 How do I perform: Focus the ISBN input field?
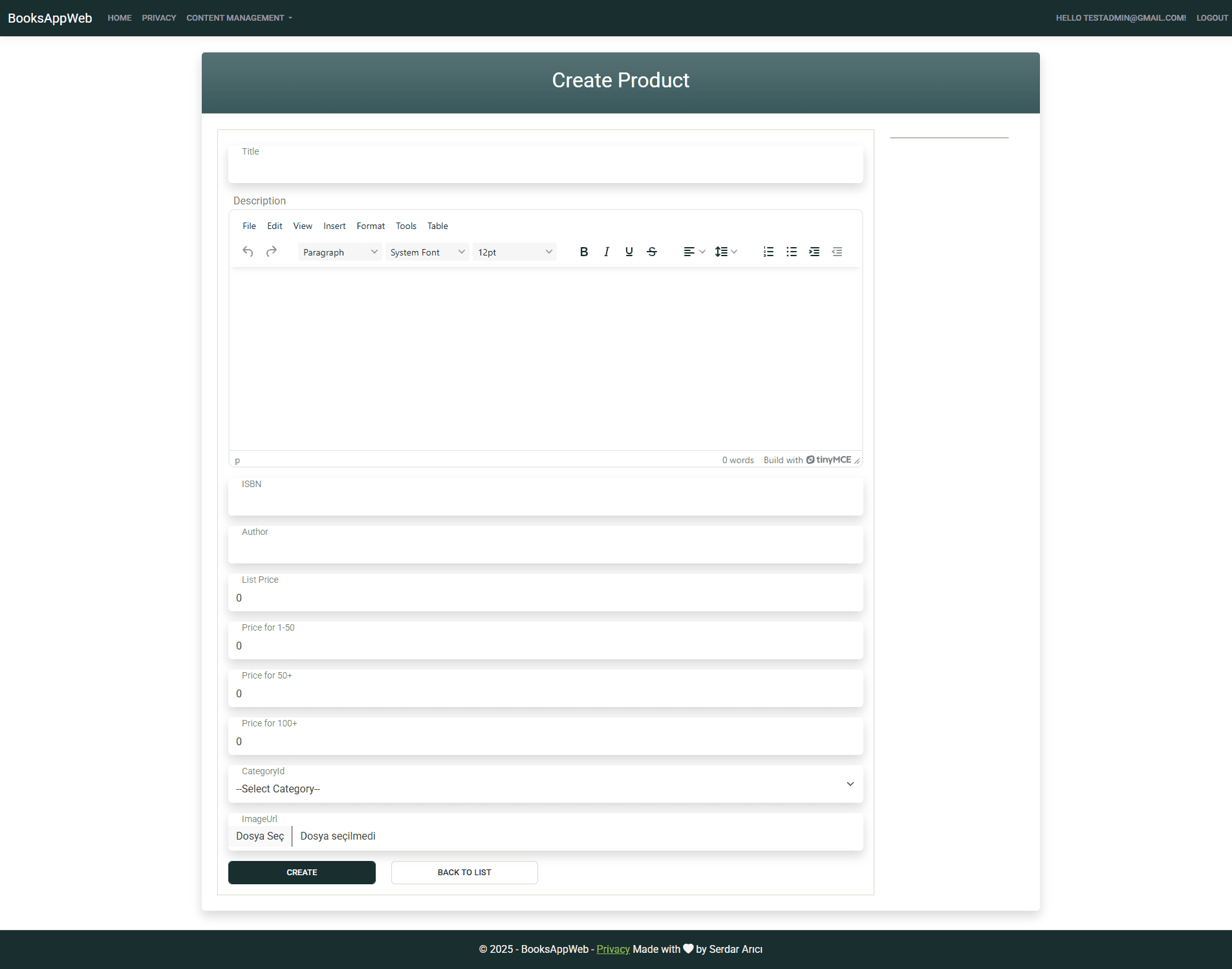point(546,497)
